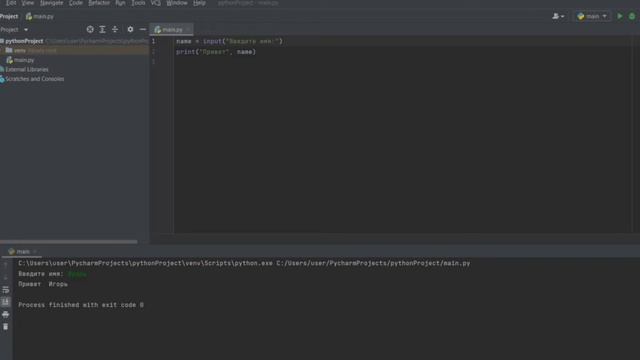Open the Tools menu

click(138, 3)
